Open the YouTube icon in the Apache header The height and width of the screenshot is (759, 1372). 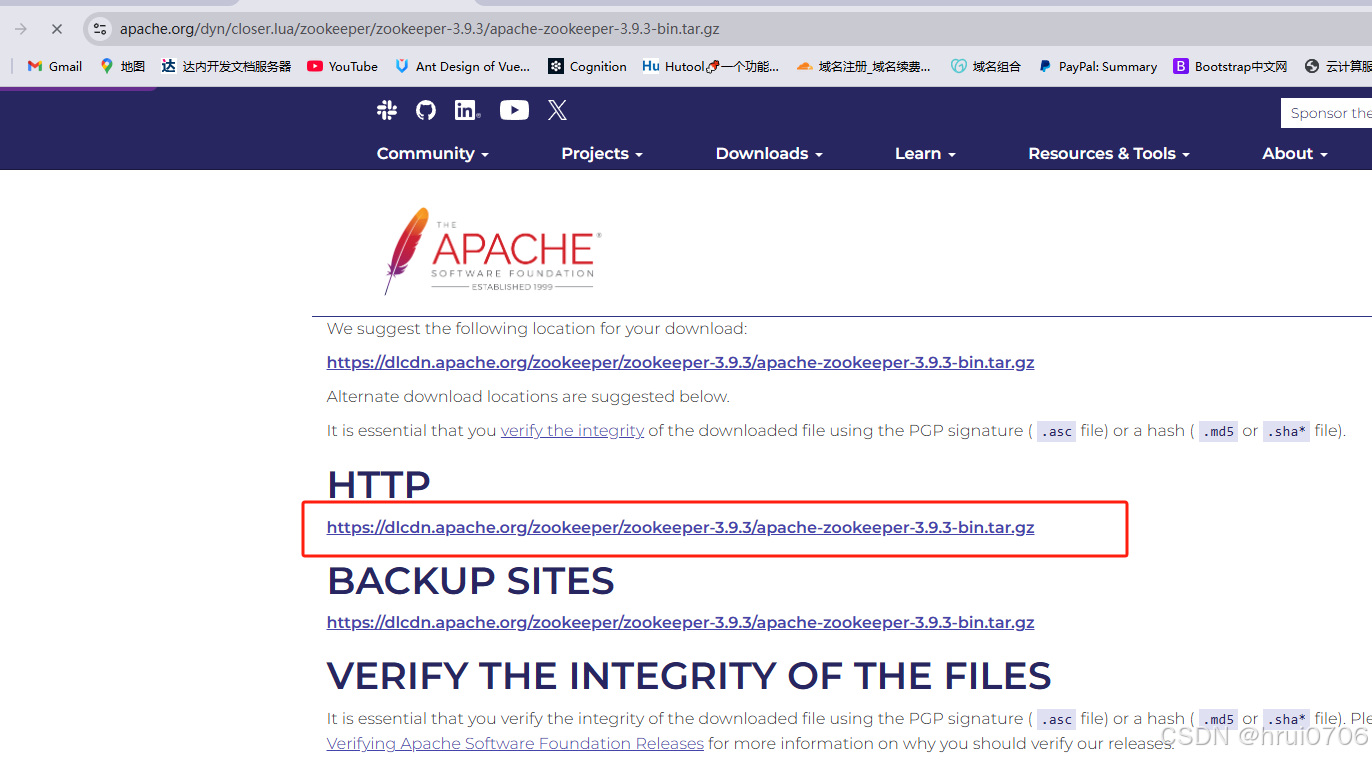tap(514, 110)
